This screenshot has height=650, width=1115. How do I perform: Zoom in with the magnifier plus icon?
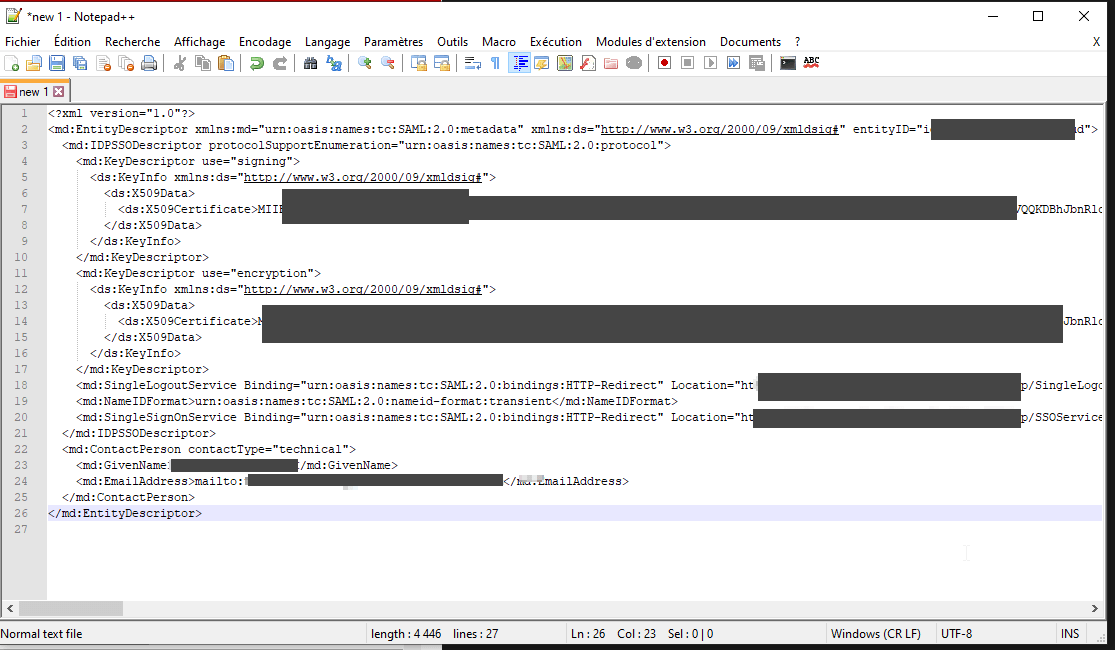[x=365, y=63]
